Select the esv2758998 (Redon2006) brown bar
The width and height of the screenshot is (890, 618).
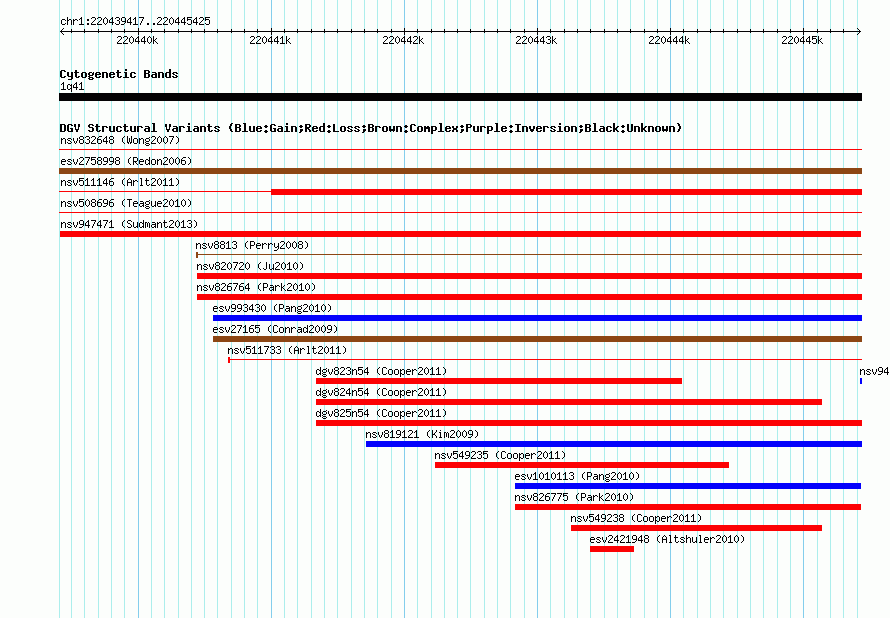[460, 171]
